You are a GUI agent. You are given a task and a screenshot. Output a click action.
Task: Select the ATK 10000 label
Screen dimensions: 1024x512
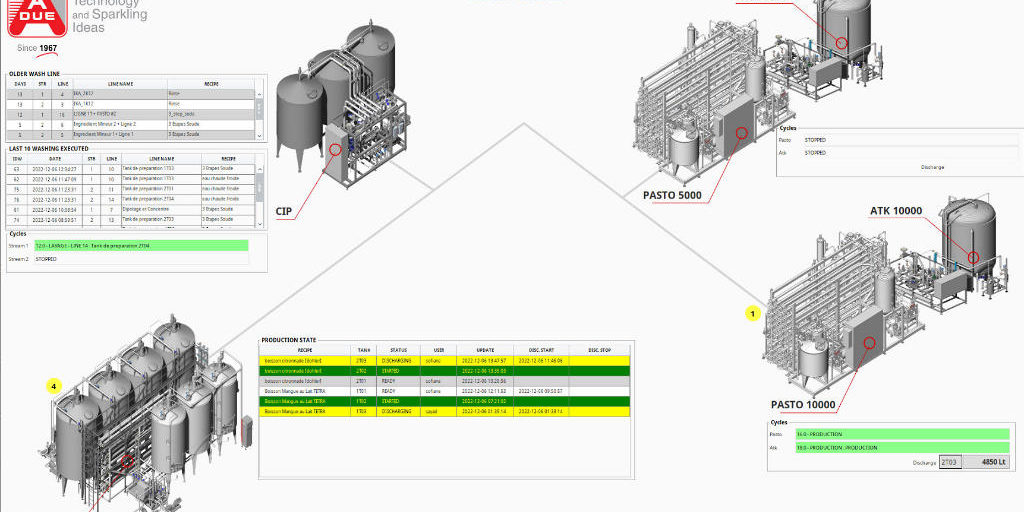click(895, 211)
